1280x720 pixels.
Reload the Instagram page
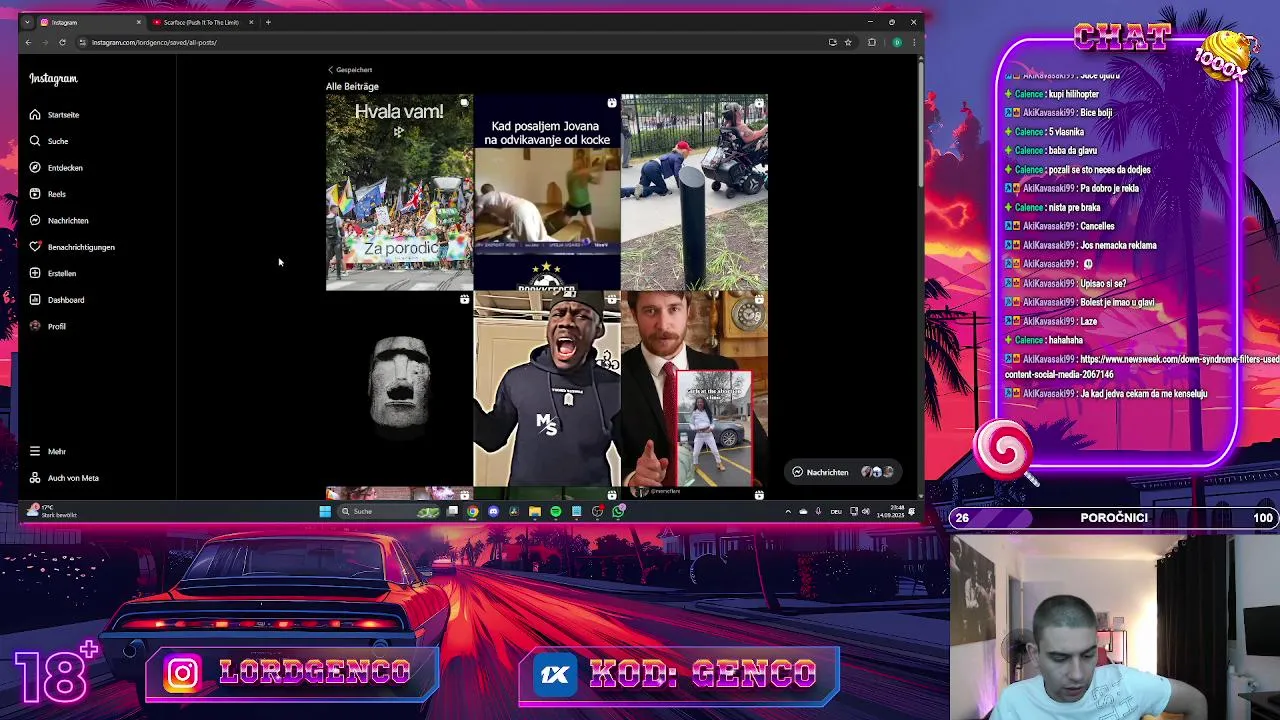point(62,42)
